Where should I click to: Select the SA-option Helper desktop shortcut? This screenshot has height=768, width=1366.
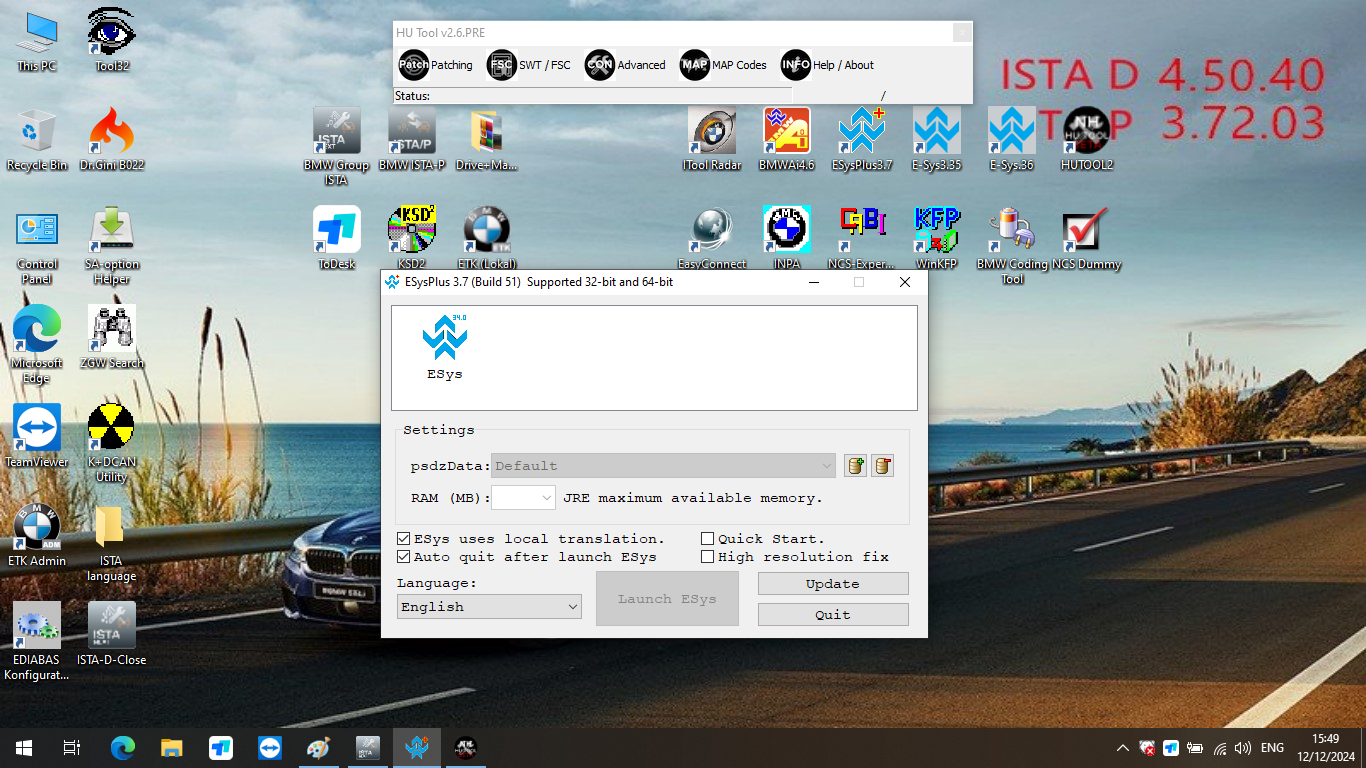coord(112,246)
